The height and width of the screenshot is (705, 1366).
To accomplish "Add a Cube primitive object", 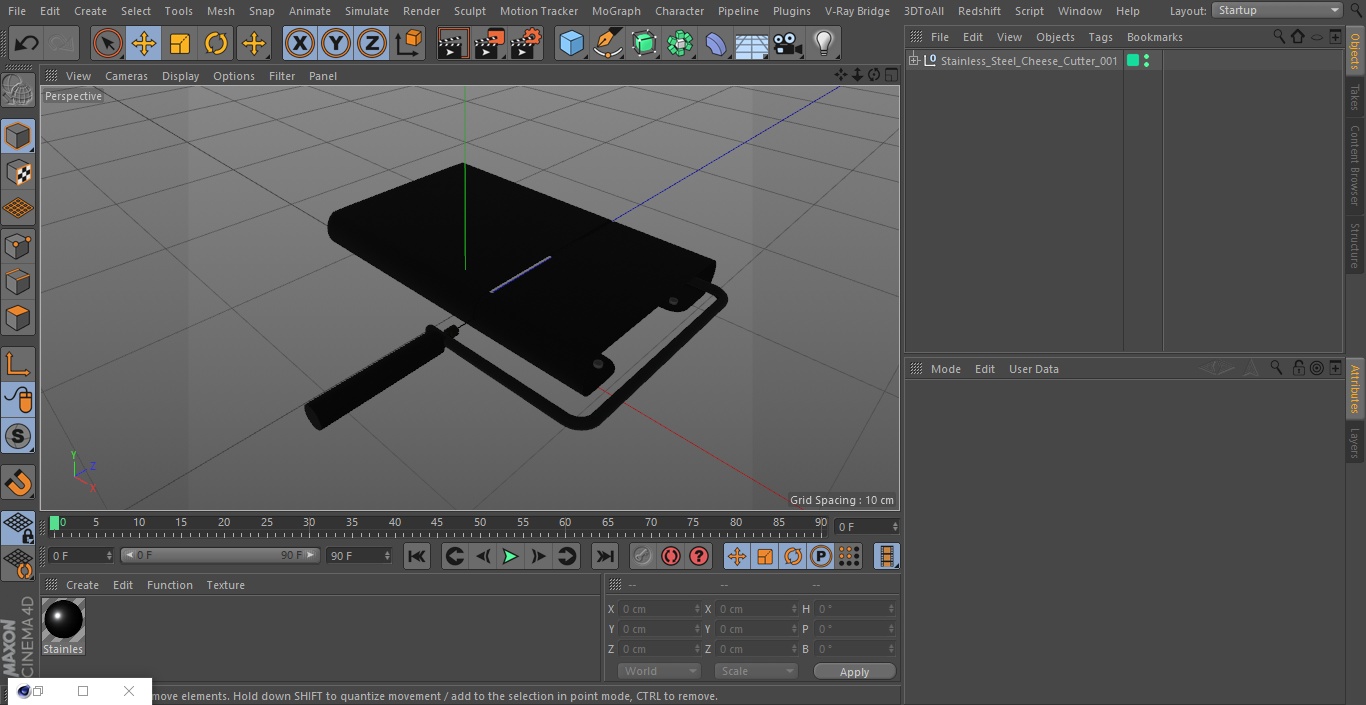I will 571,44.
